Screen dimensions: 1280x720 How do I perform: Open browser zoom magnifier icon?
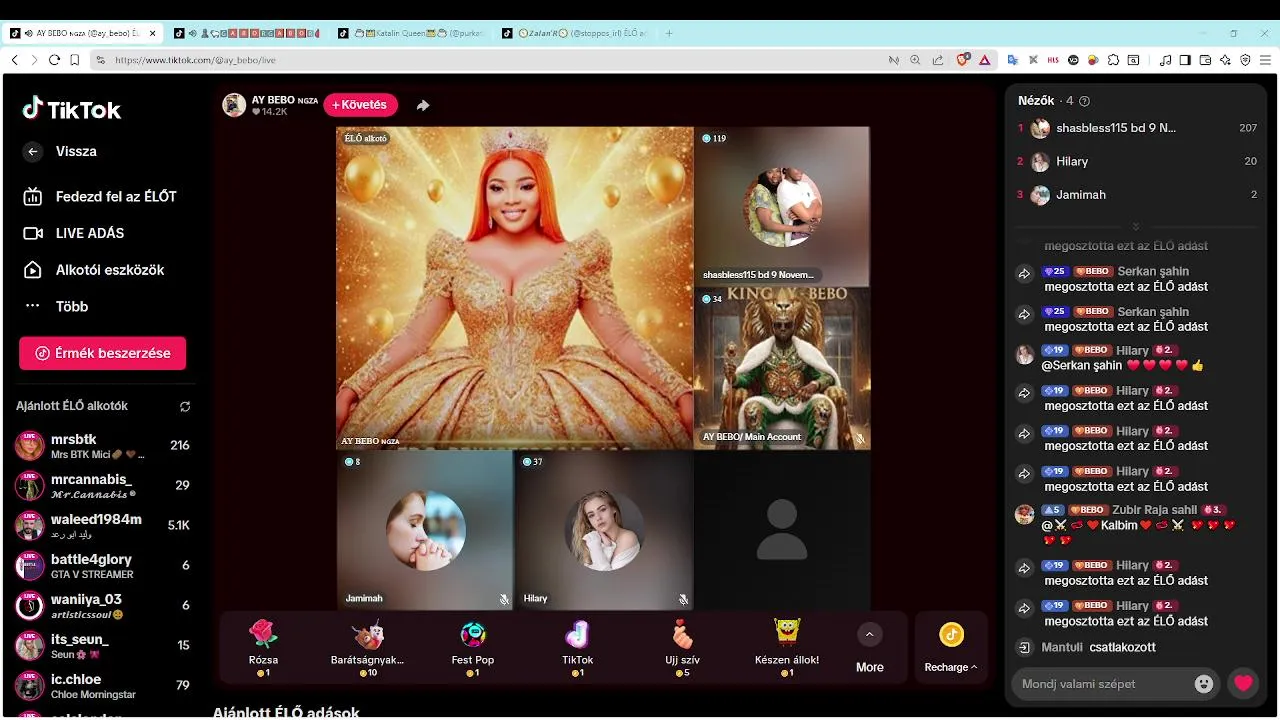click(915, 60)
